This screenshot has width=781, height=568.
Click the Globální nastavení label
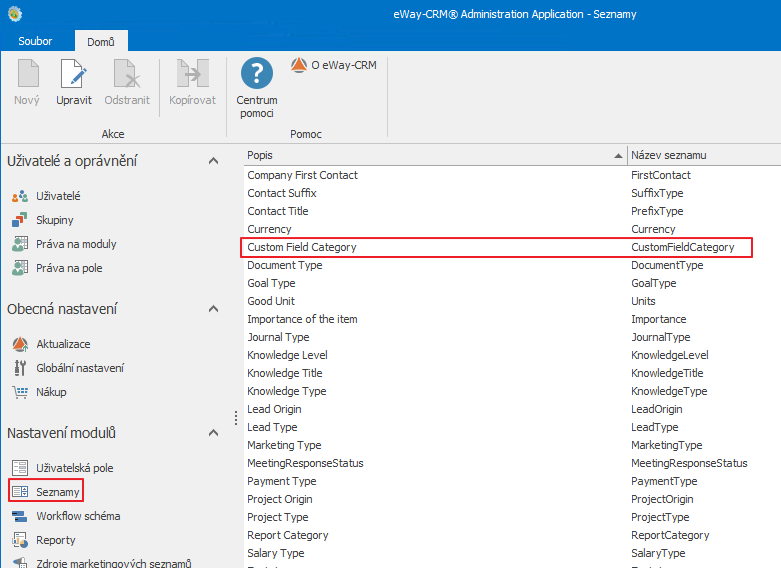(x=80, y=368)
